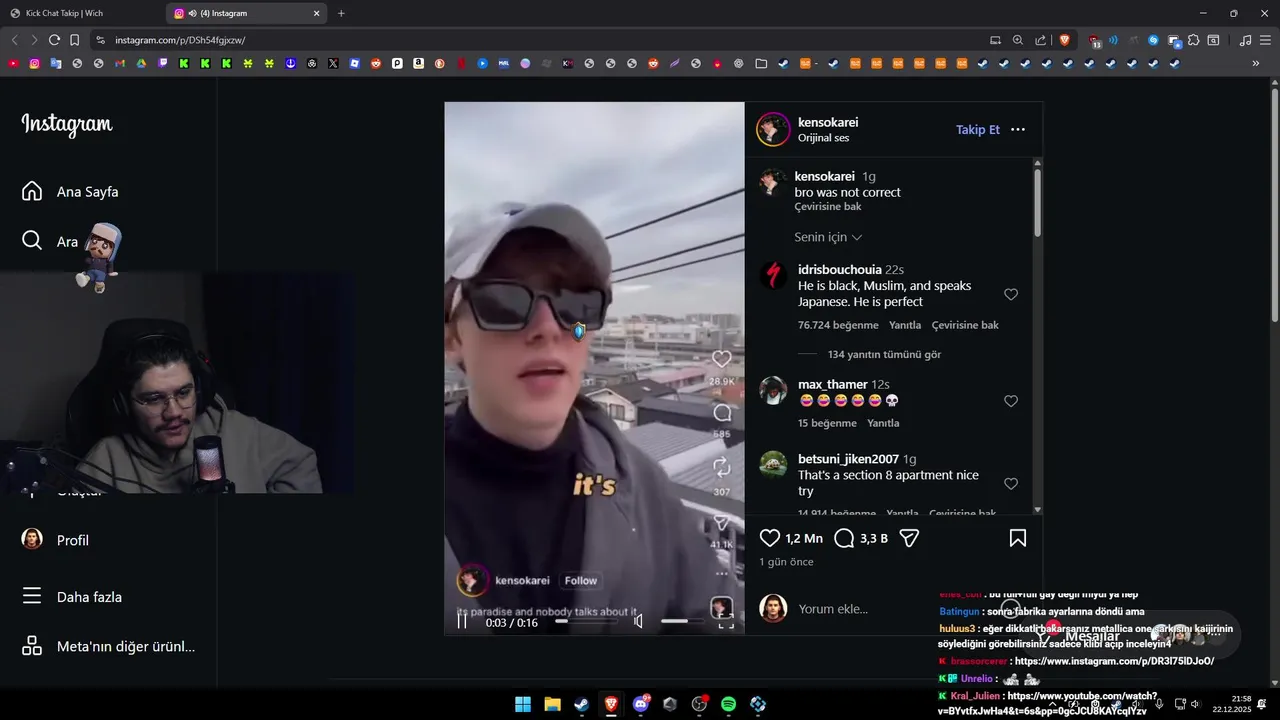
Task: Like max_thamer's comment
Action: (x=1011, y=401)
